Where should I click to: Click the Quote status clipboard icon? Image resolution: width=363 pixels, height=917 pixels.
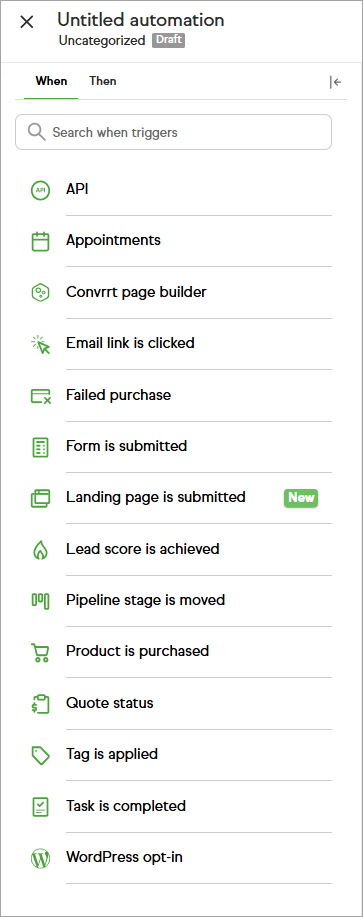click(x=40, y=704)
